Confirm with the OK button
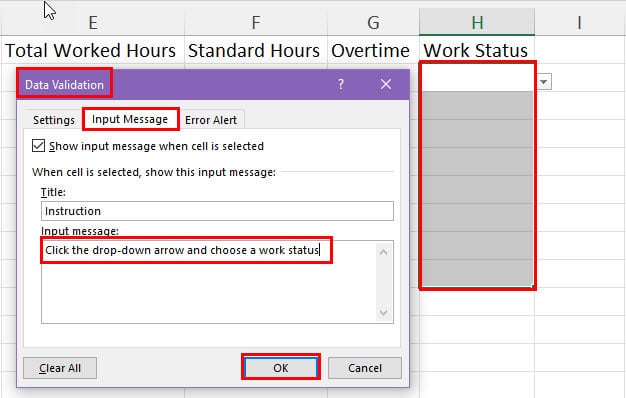The width and height of the screenshot is (626, 398). [x=281, y=368]
